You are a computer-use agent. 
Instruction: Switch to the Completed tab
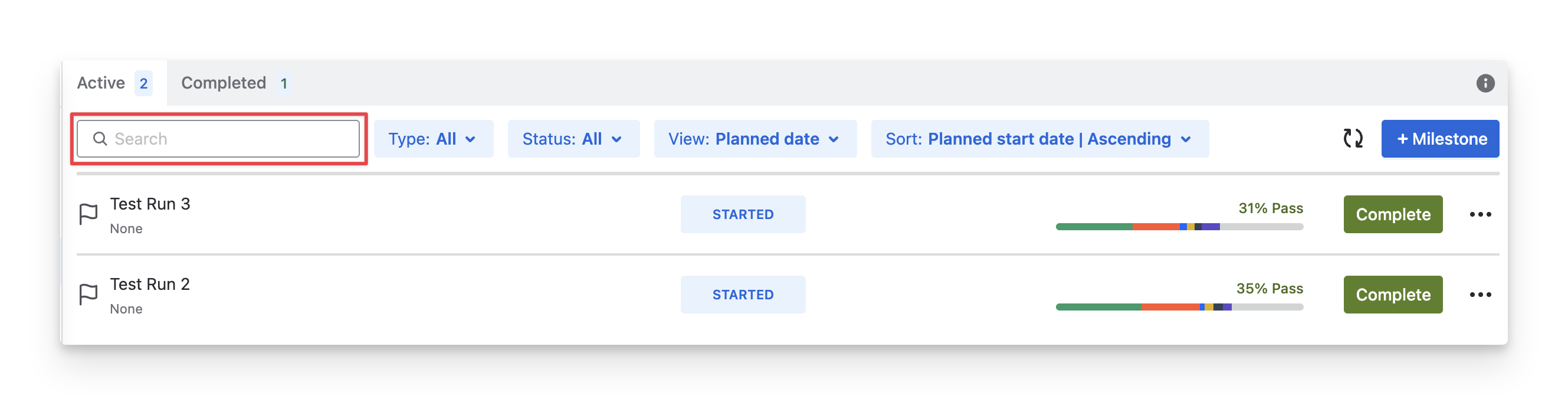pos(235,83)
